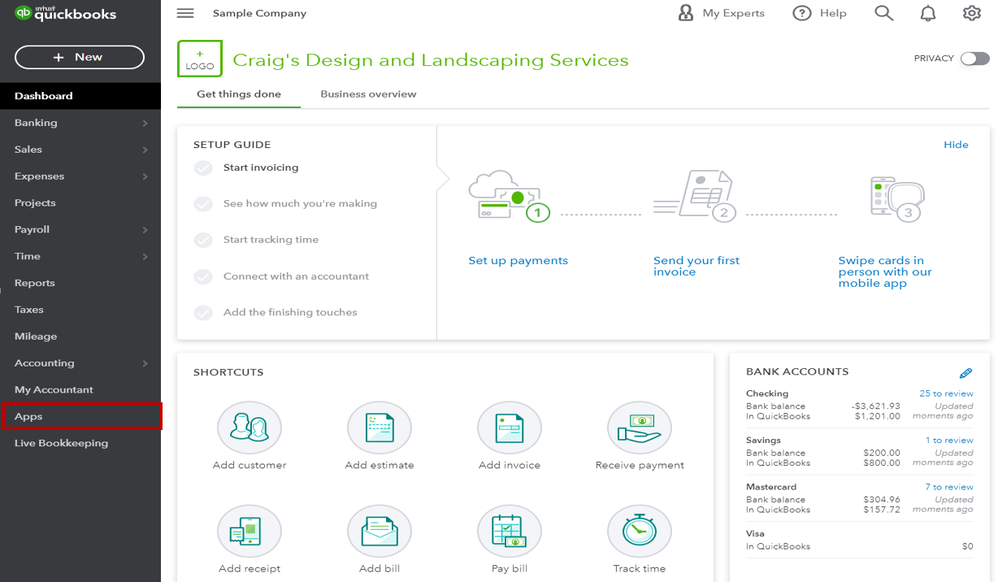This screenshot has height=582, width=998.
Task: Open My Accountant in the sidebar
Action: pyautogui.click(x=80, y=390)
